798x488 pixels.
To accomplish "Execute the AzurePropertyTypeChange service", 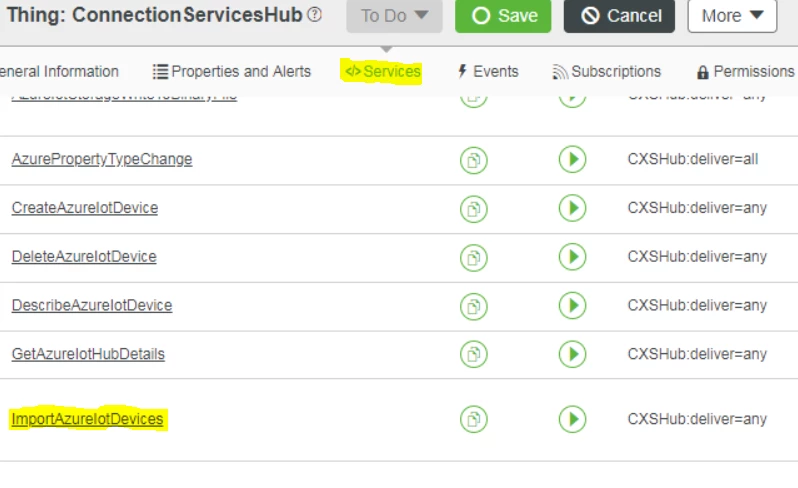I will point(573,159).
